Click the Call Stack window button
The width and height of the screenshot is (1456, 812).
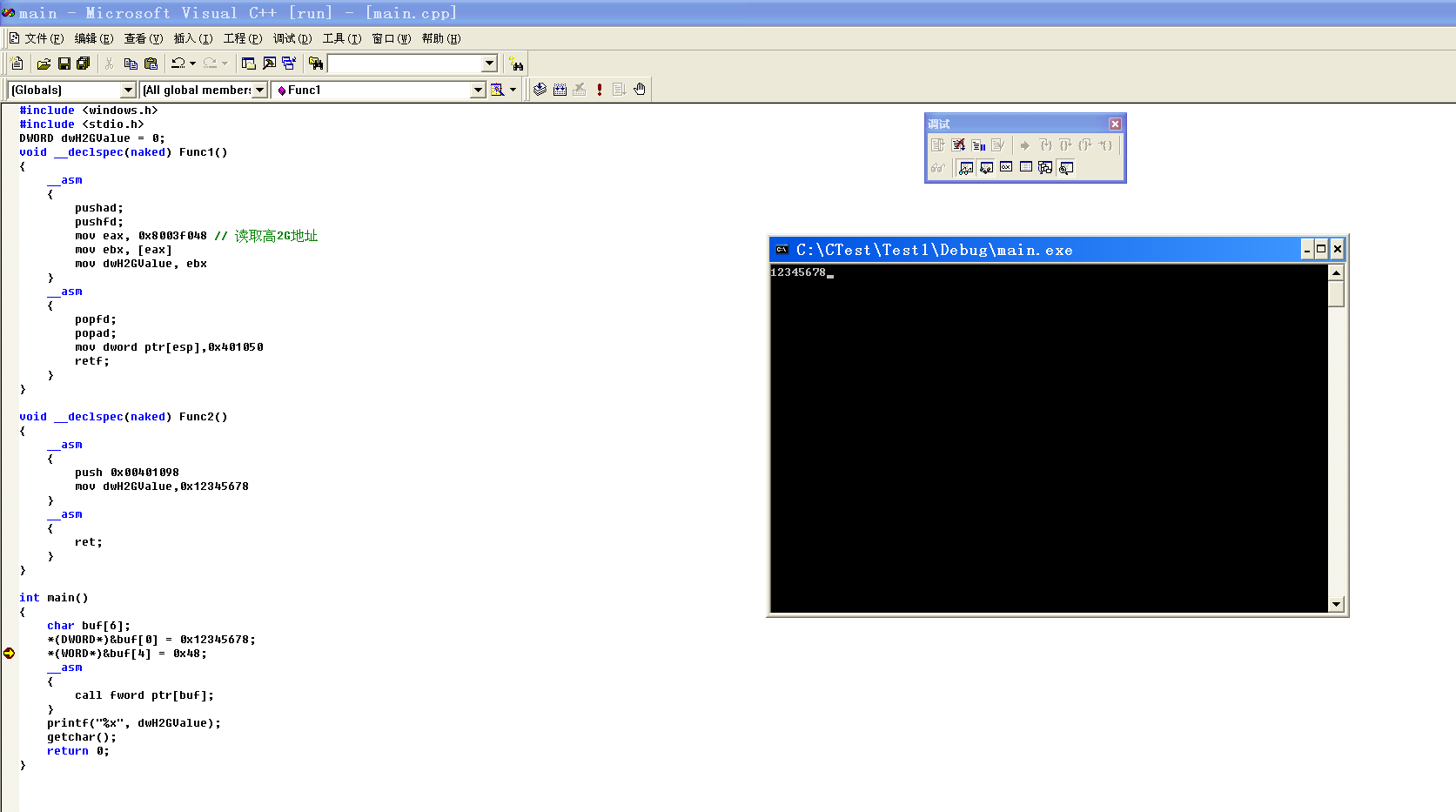coord(1046,168)
